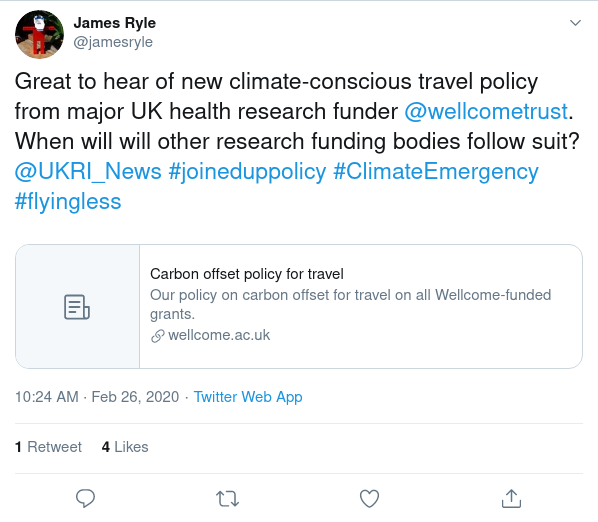Open the @wellcometrust mention
Screen dimensions: 598x522
486,111
